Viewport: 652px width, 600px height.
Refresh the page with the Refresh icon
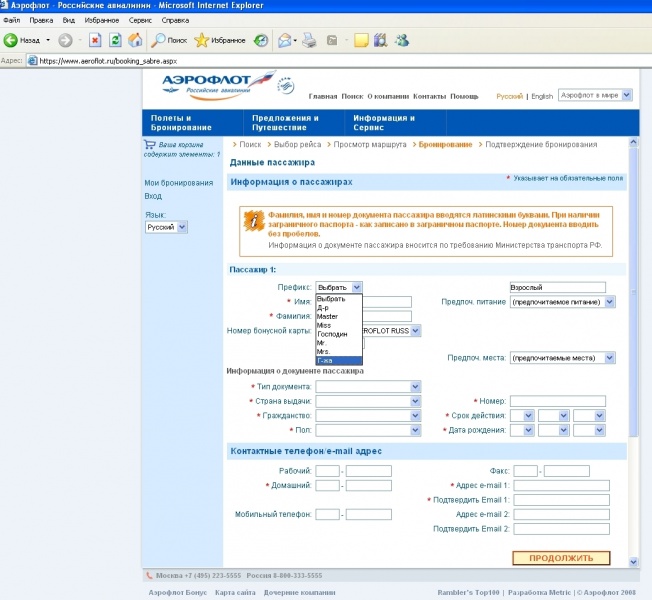pyautogui.click(x=115, y=40)
